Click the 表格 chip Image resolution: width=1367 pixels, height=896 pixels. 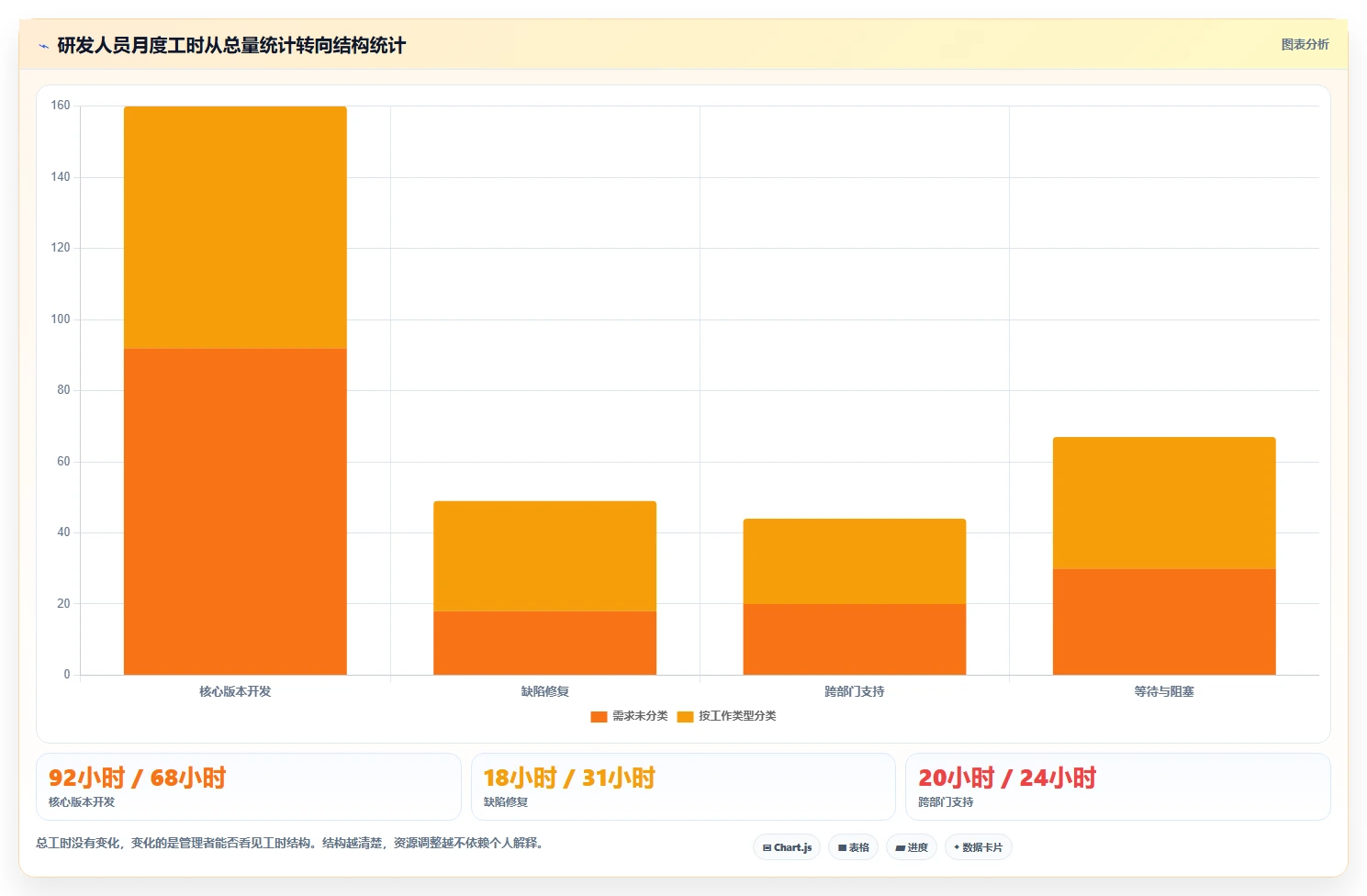[853, 847]
